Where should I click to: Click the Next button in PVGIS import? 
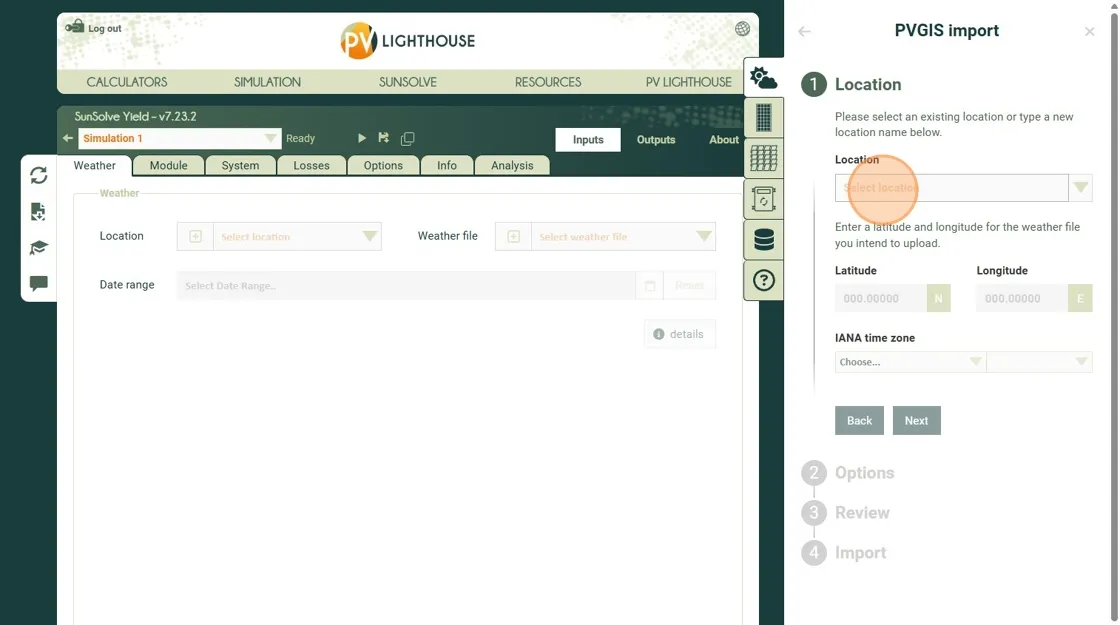click(916, 421)
